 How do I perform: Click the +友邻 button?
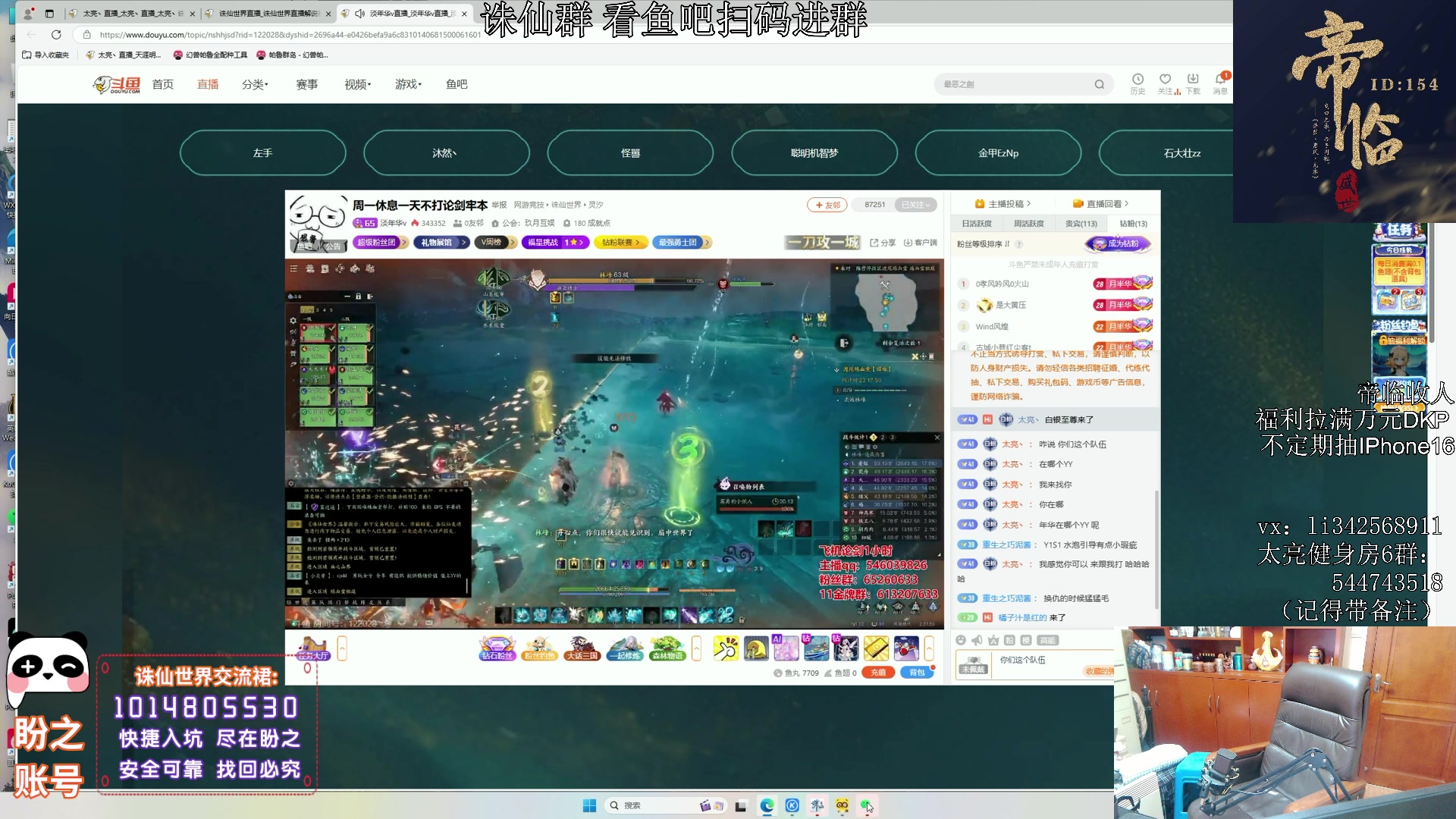point(827,205)
